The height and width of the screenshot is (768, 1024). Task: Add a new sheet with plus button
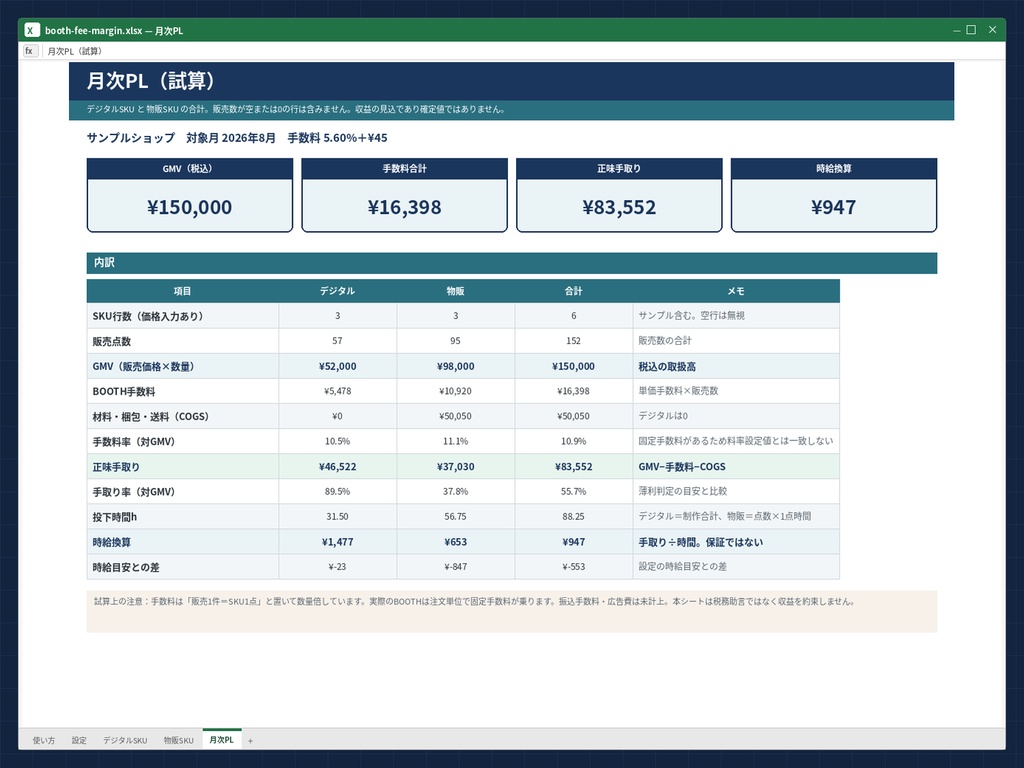pos(250,741)
